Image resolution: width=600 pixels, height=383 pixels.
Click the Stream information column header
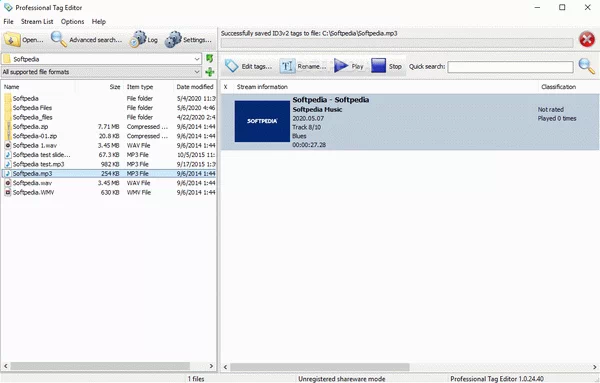[x=386, y=87]
